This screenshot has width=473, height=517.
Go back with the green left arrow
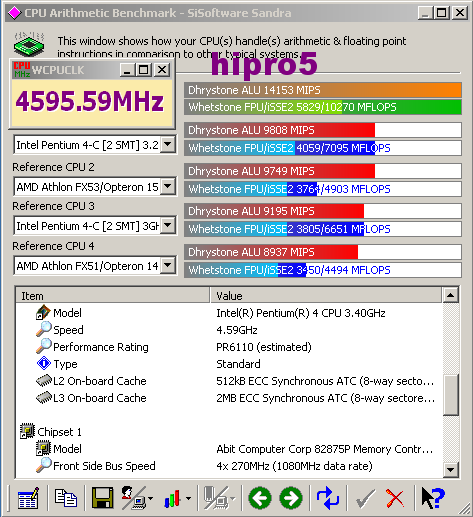click(260, 498)
